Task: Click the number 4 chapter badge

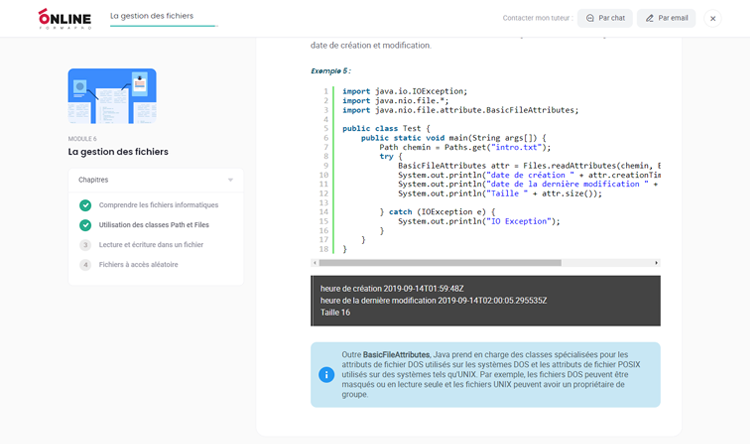Action: 85,265
